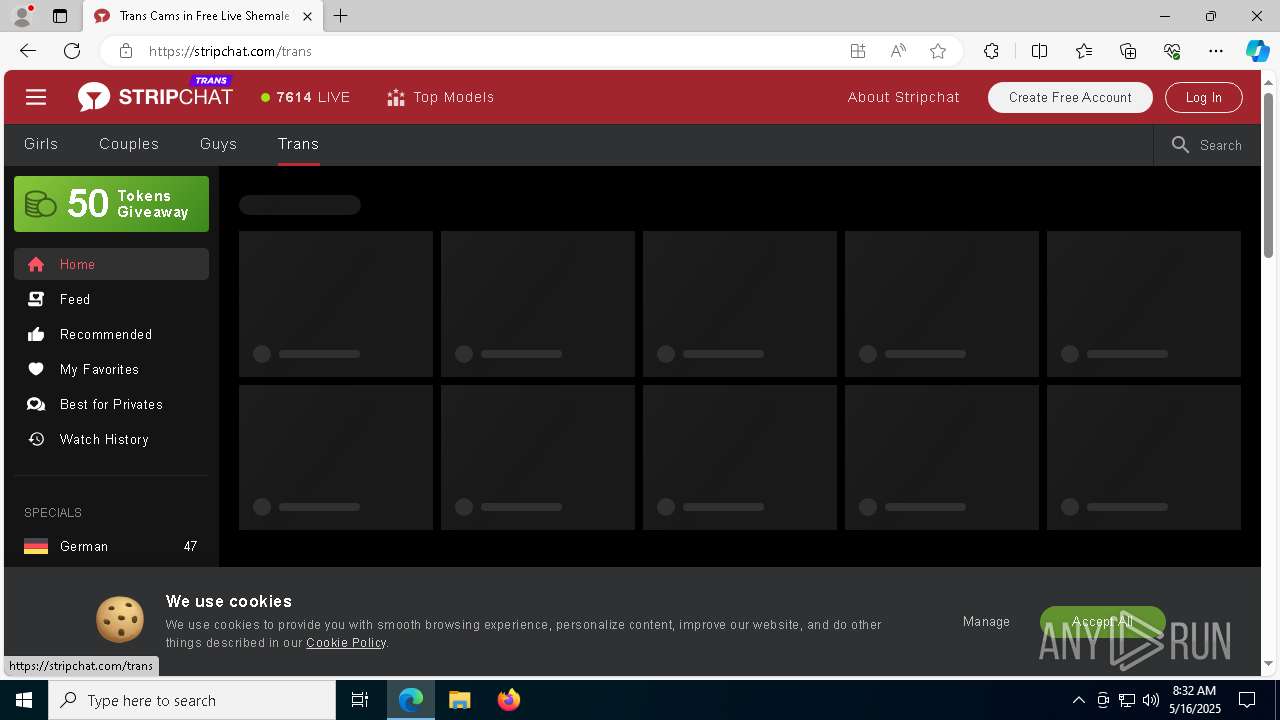Open Copilot in the browser

1257,51
